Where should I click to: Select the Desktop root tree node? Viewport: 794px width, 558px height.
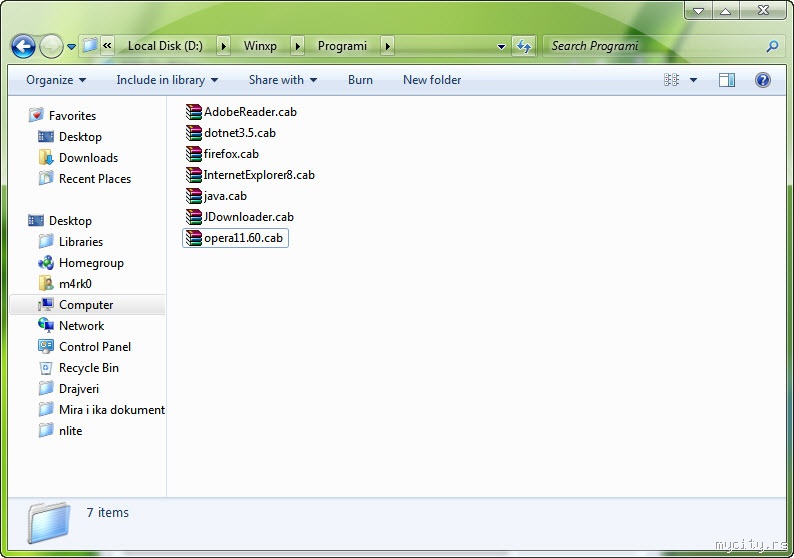70,221
